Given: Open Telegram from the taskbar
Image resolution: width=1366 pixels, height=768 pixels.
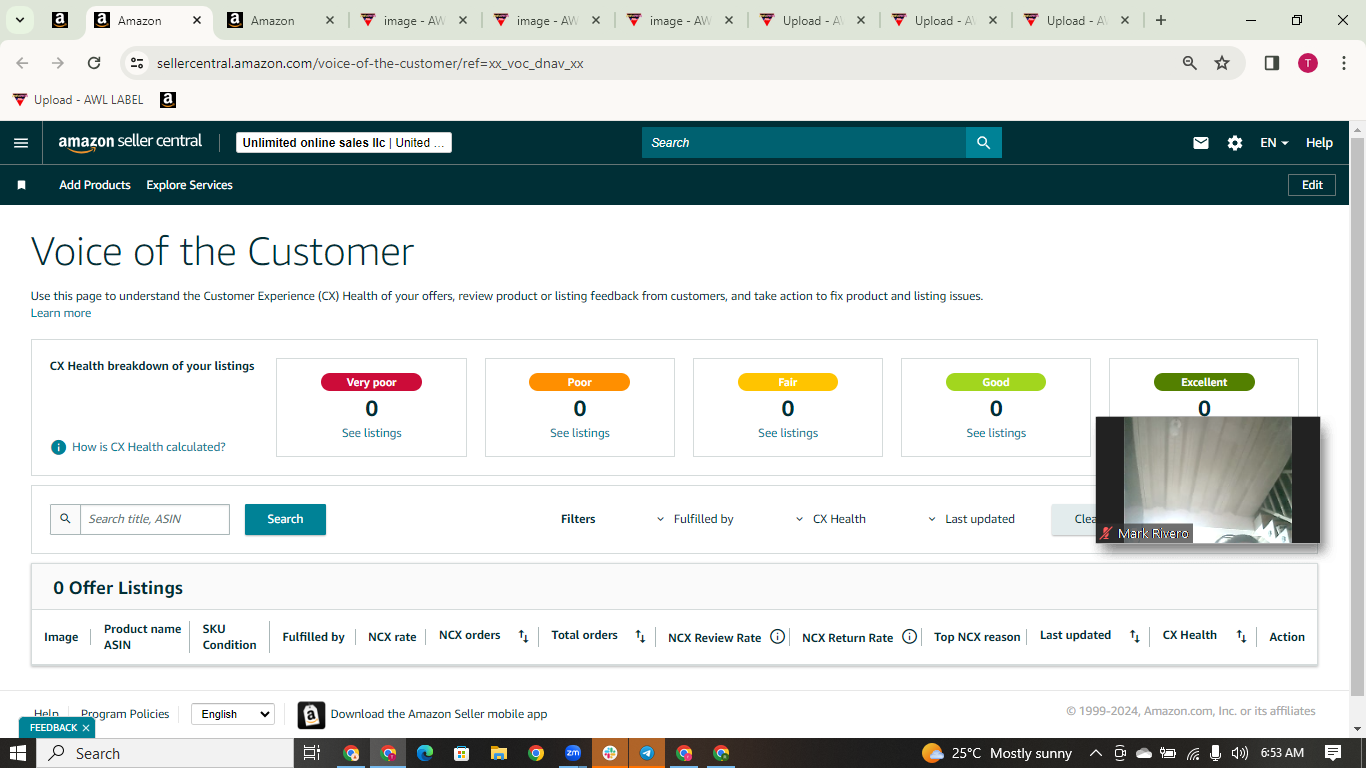Looking at the screenshot, I should pos(647,753).
